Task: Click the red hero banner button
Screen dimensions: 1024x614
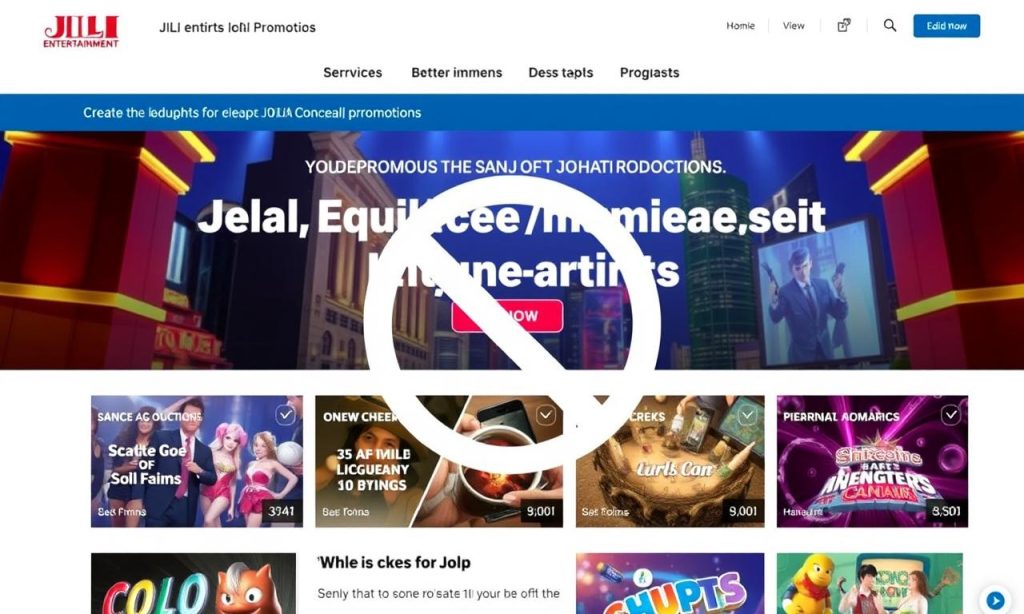Action: (507, 316)
